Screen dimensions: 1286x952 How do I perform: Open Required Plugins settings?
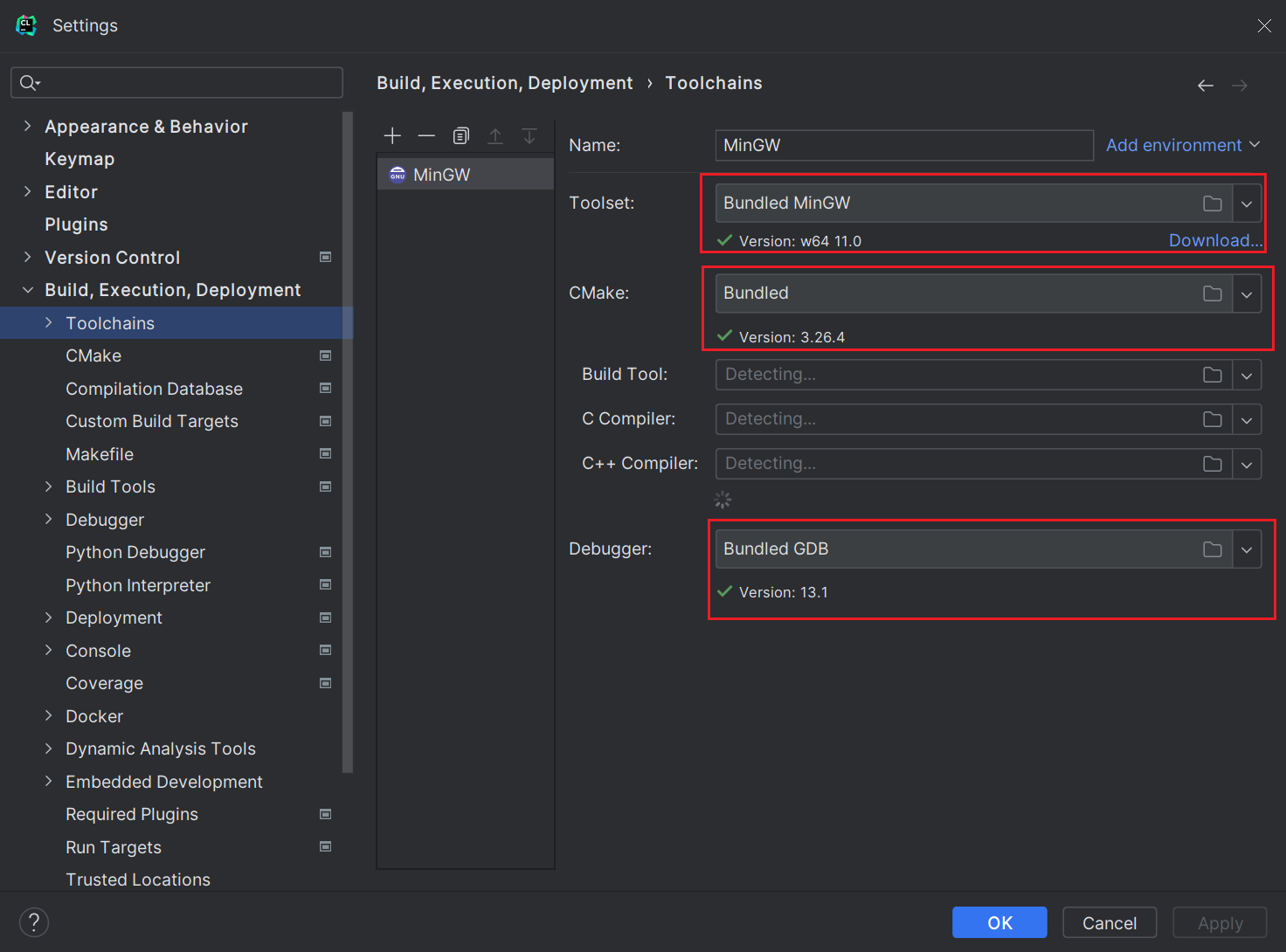point(132,814)
